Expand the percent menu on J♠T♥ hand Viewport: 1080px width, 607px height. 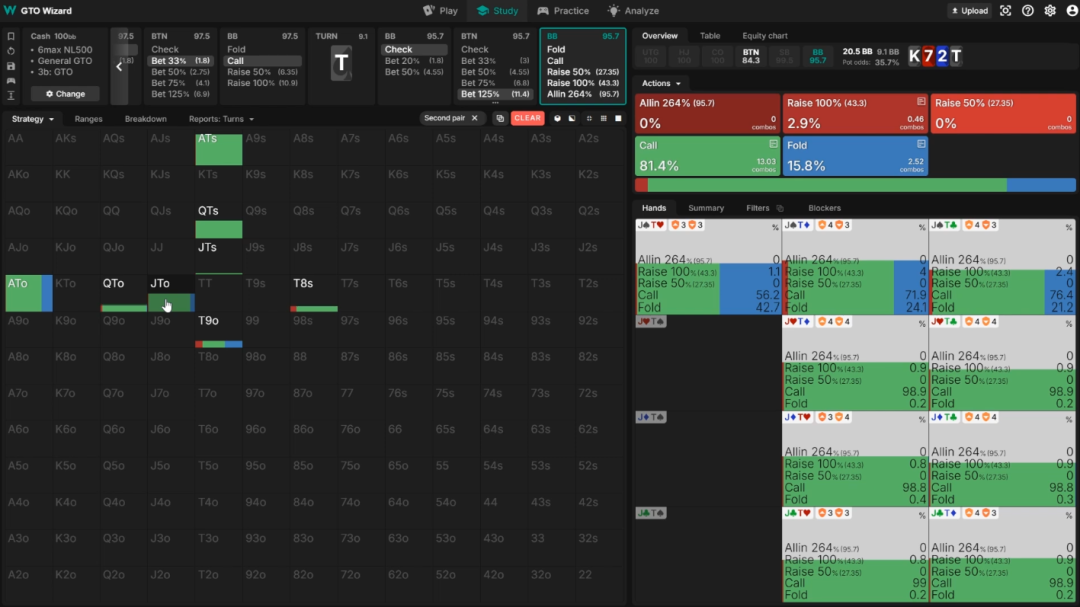(x=775, y=227)
